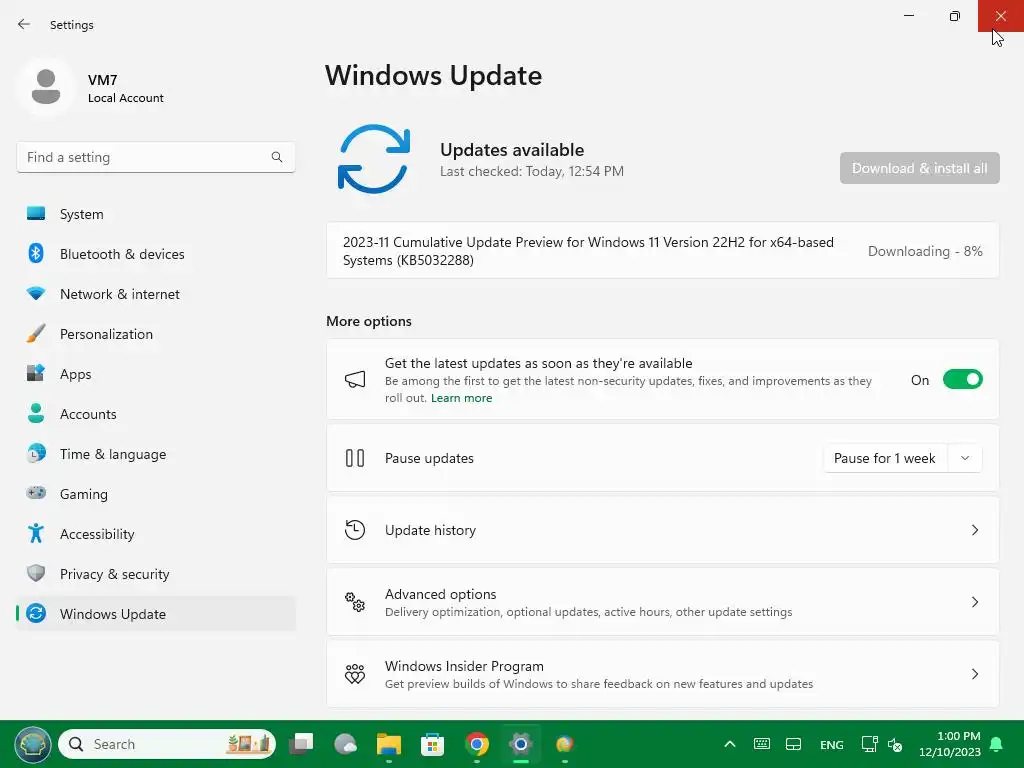Open Bluetooth & devices settings
This screenshot has width=1024, height=768.
(x=155, y=253)
